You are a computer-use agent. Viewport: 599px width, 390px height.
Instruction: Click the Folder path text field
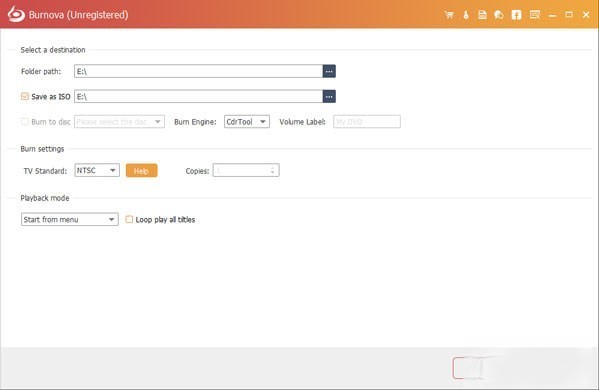pos(198,71)
